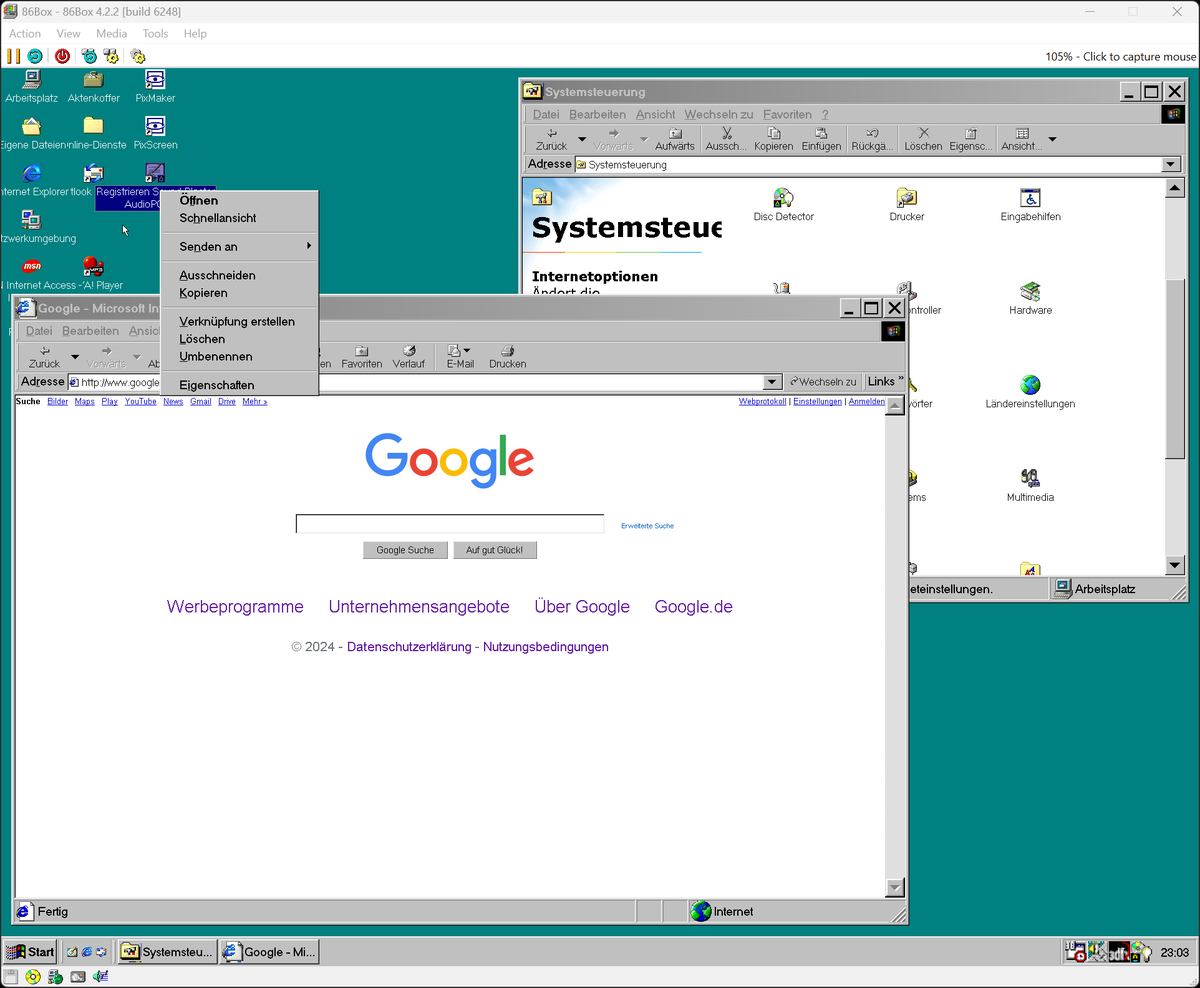This screenshot has width=1200, height=988.
Task: Click Erweiterte Suche link
Action: pyautogui.click(x=647, y=525)
